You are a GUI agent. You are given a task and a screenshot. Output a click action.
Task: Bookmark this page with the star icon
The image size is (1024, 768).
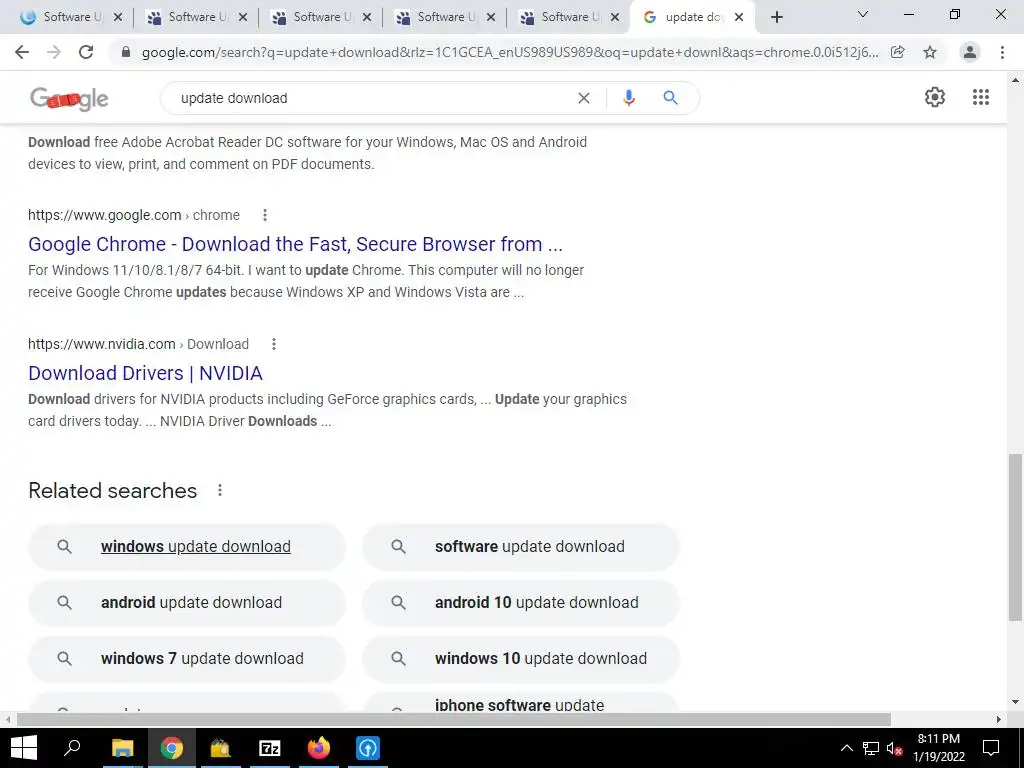(x=930, y=52)
